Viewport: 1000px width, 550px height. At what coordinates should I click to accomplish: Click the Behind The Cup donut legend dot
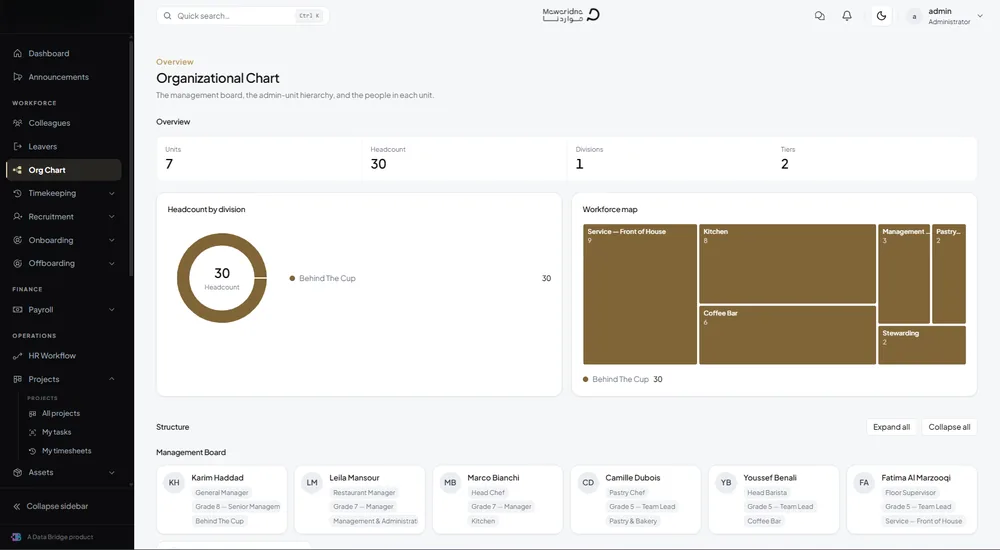[x=292, y=279]
